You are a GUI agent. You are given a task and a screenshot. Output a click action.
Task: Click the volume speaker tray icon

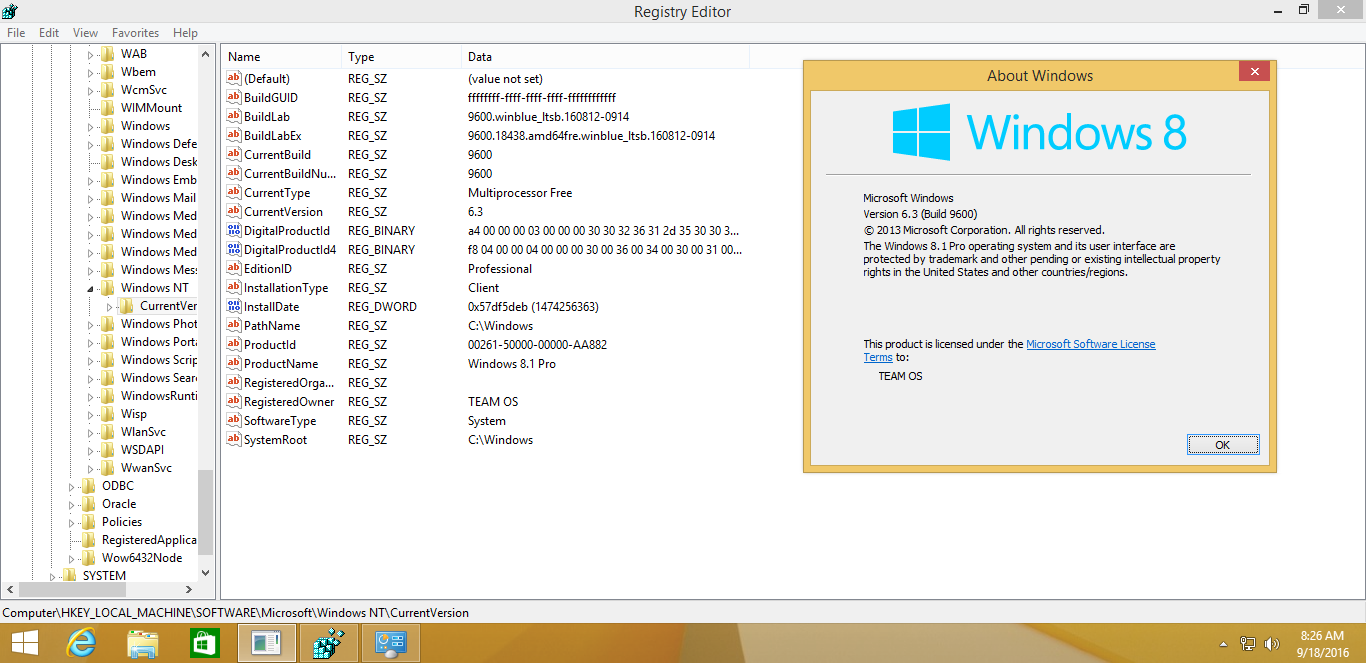1272,644
